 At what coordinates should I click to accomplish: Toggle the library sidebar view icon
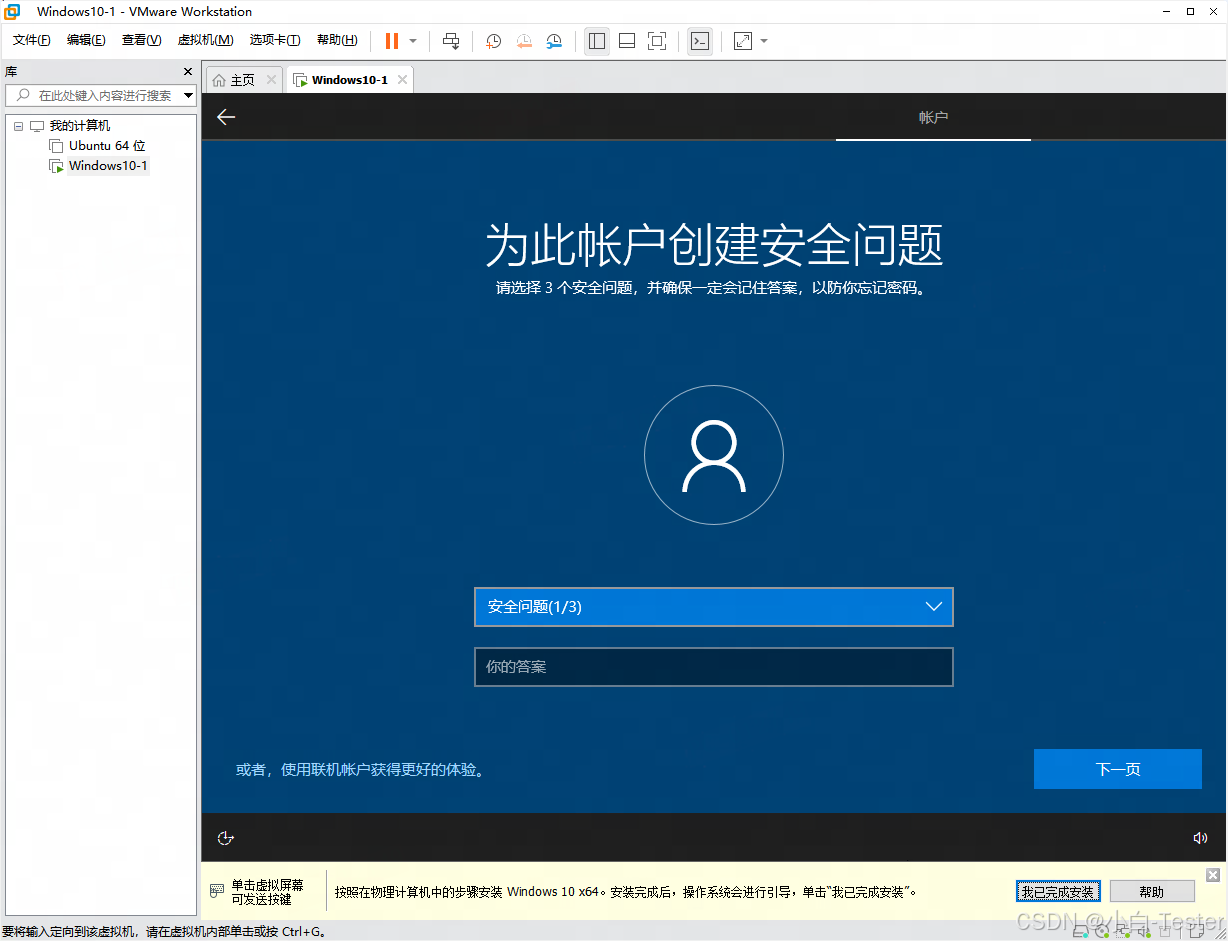tap(597, 41)
